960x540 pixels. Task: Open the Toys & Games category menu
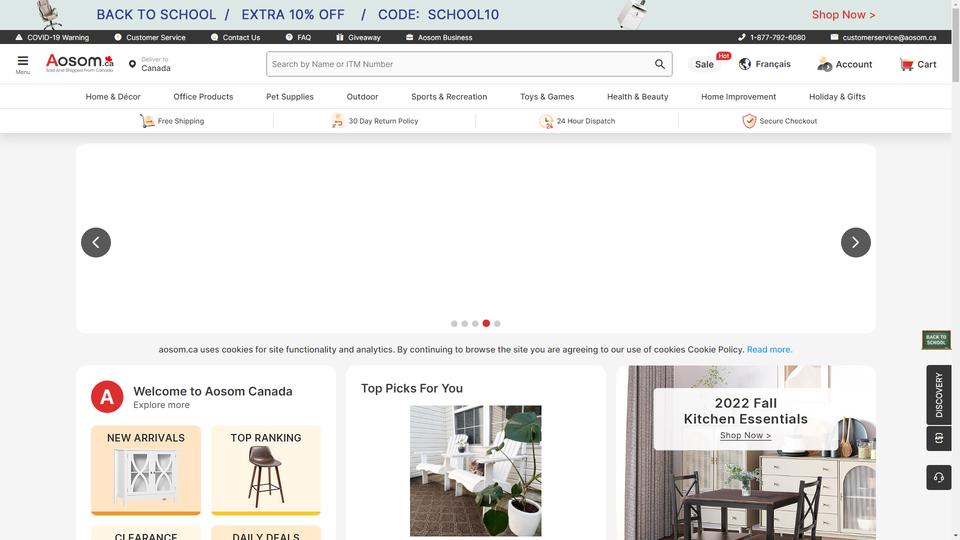click(x=547, y=97)
